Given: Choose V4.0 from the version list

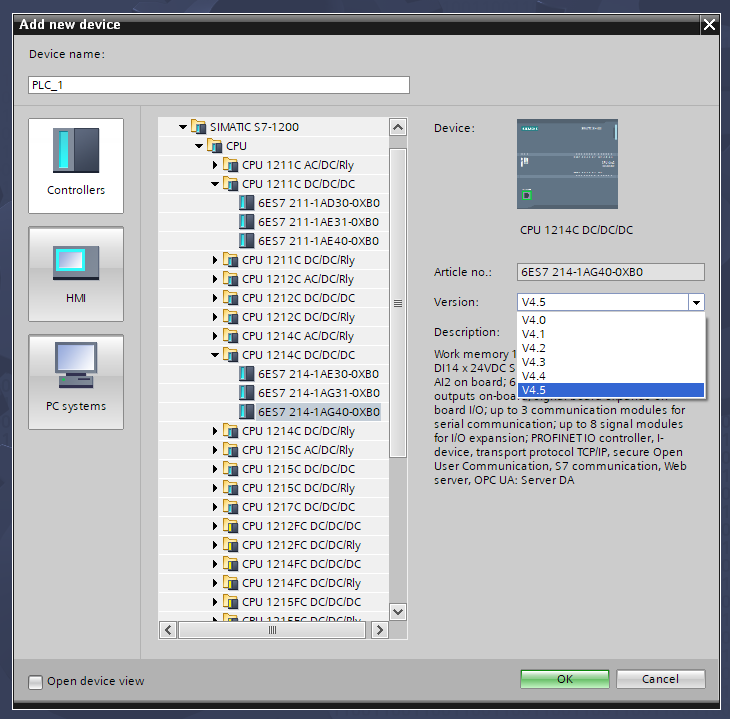Looking at the screenshot, I should point(534,320).
